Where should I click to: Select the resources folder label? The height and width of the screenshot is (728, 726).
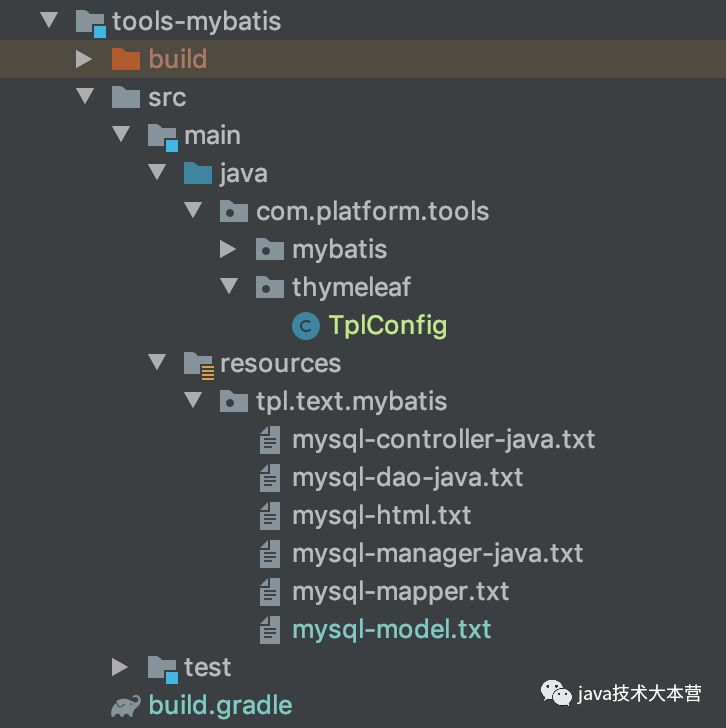281,364
